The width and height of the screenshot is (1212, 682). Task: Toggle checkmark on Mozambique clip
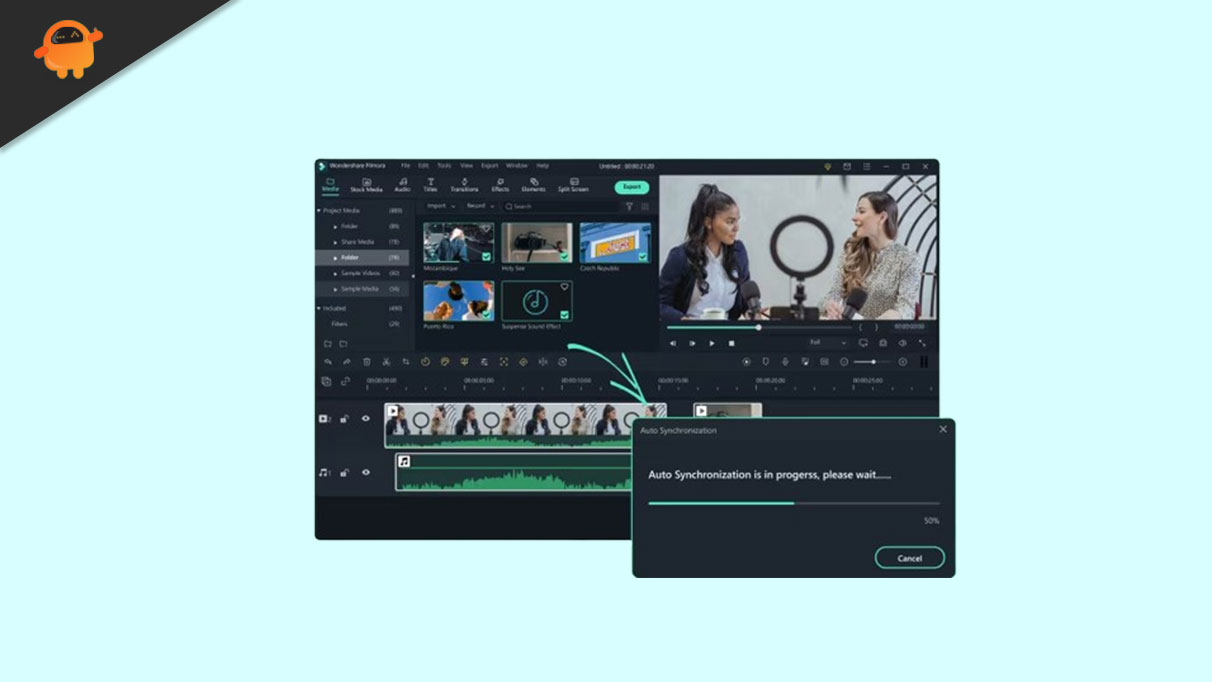pyautogui.click(x=487, y=257)
